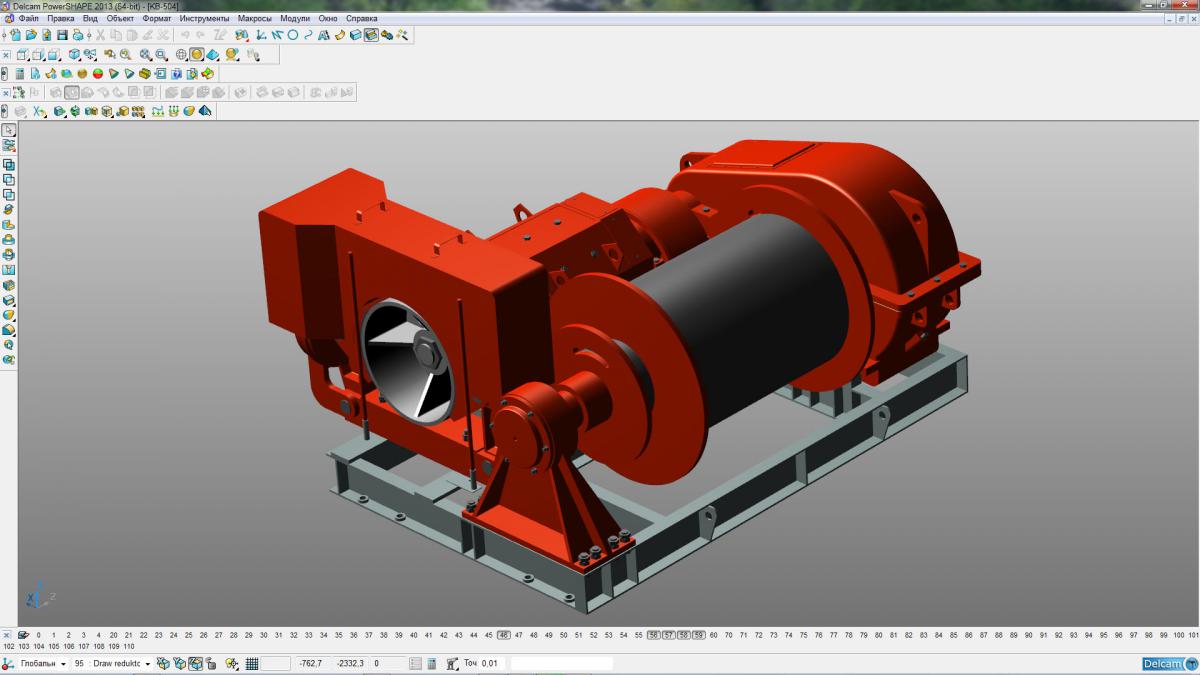The image size is (1200, 675).
Task: Toggle level 56 visibility
Action: [654, 635]
